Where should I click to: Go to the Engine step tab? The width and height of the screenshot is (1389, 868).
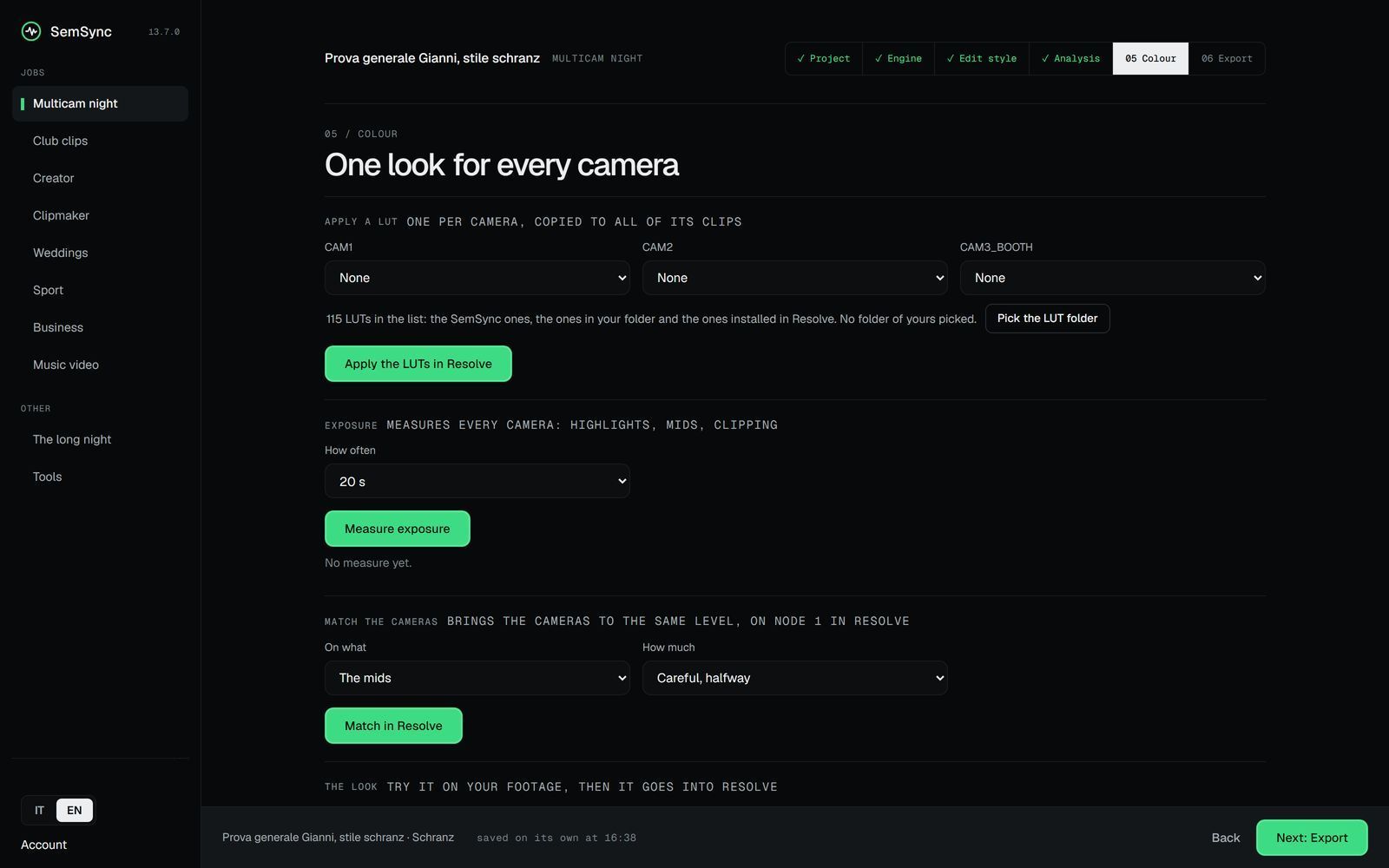[899, 58]
